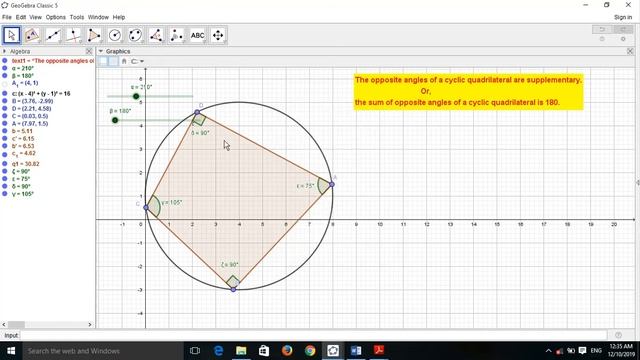This screenshot has width=640, height=360.
Task: Select the Angle tool
Action: click(x=156, y=35)
